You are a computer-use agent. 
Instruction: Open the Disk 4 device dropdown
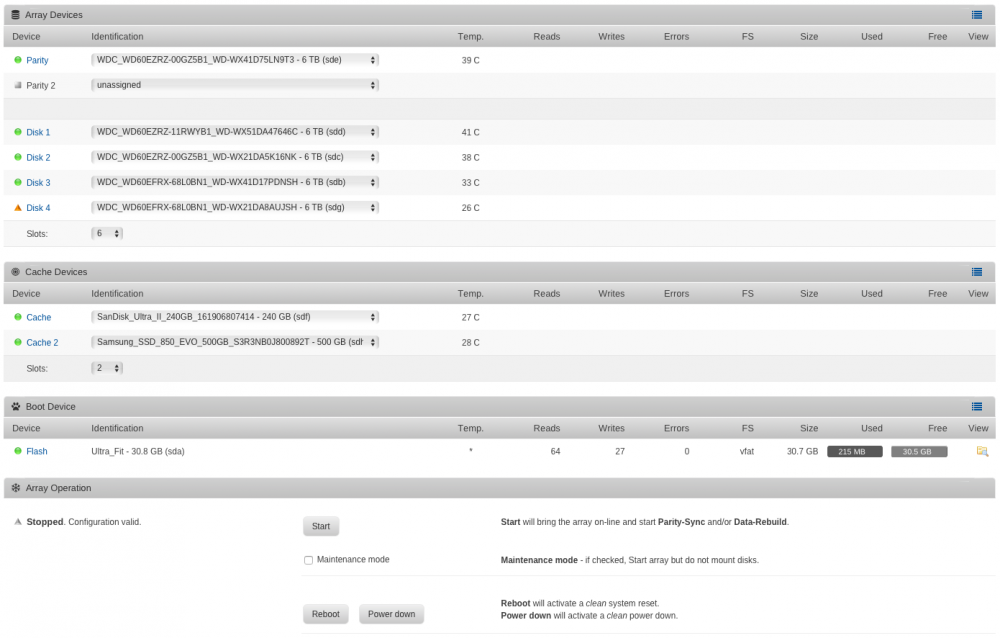235,207
